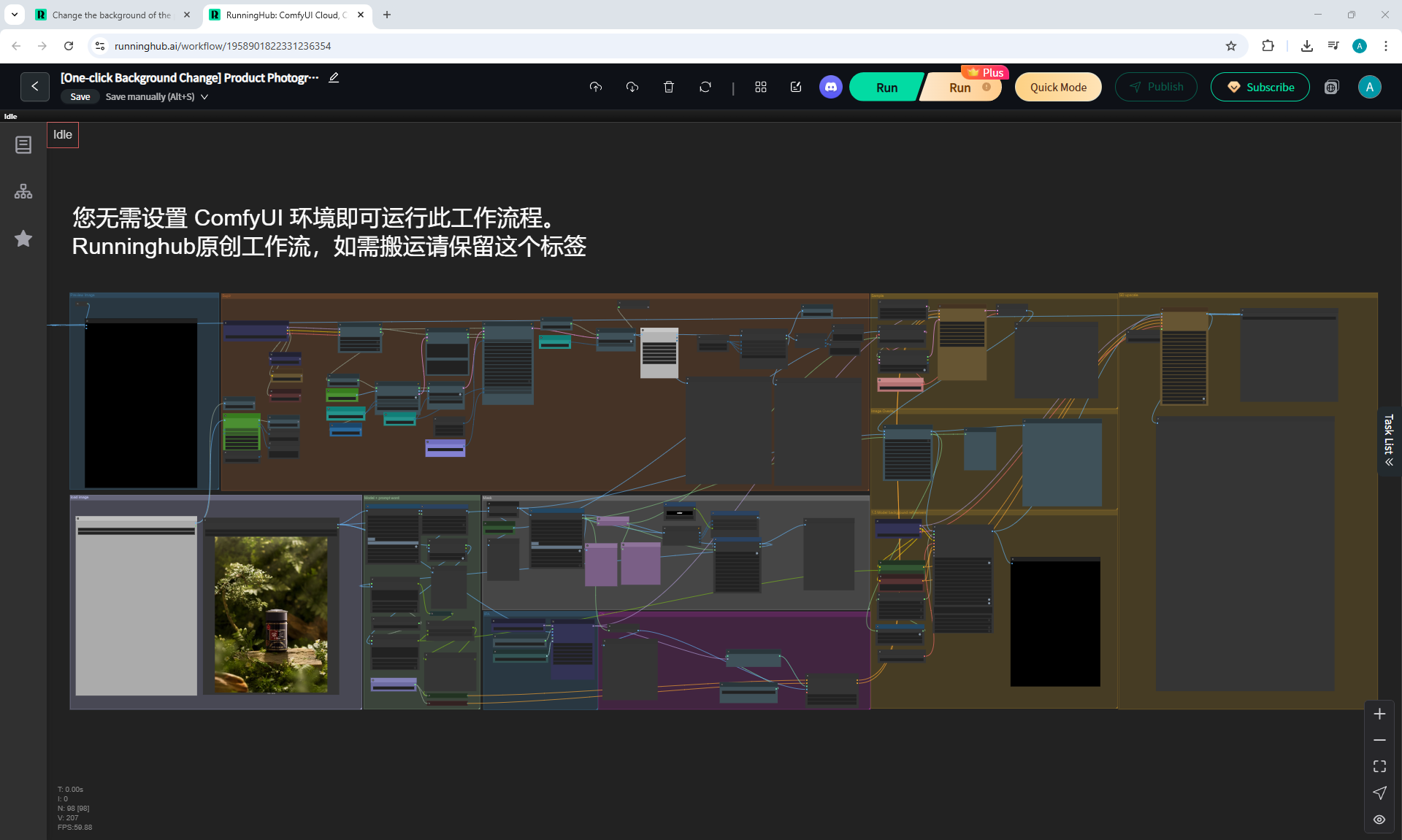Open the Discord community icon
The width and height of the screenshot is (1402, 840).
[831, 87]
